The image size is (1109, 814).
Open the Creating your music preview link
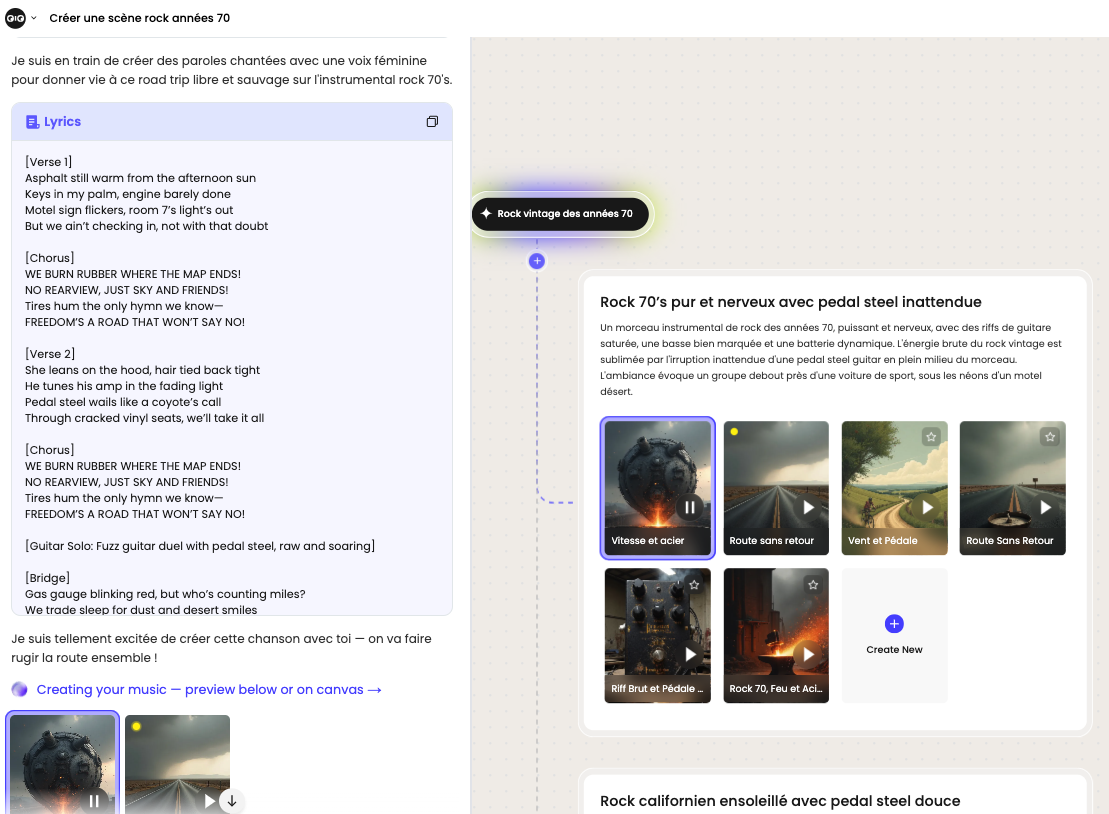[x=209, y=690]
